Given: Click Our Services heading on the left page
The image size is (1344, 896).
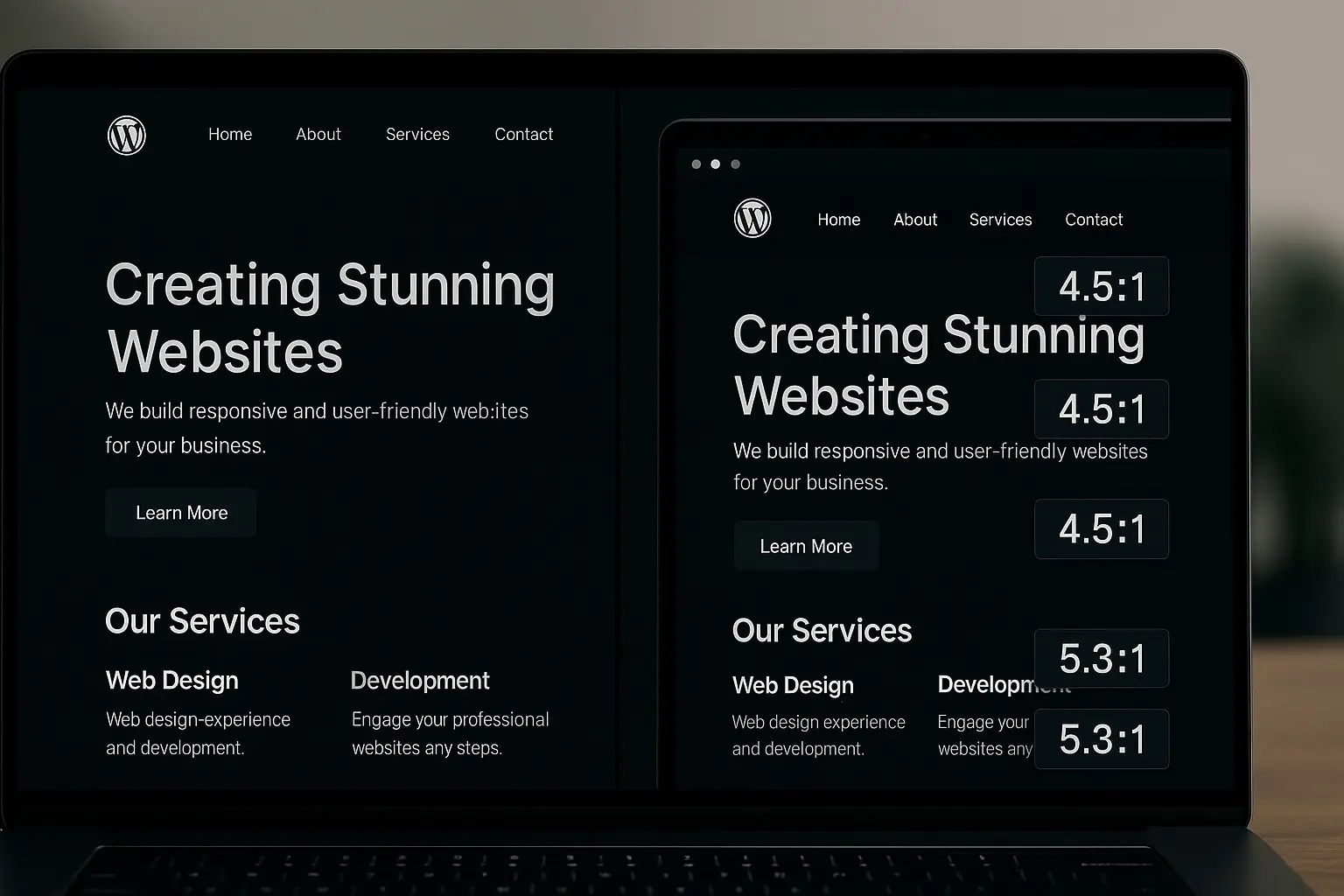Looking at the screenshot, I should 202,621.
